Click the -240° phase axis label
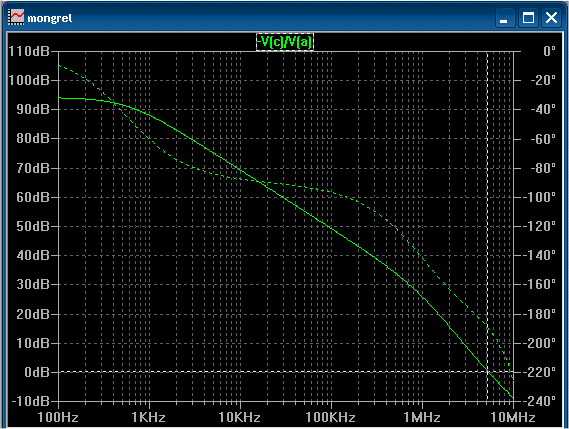569x429 pixels. (539, 401)
